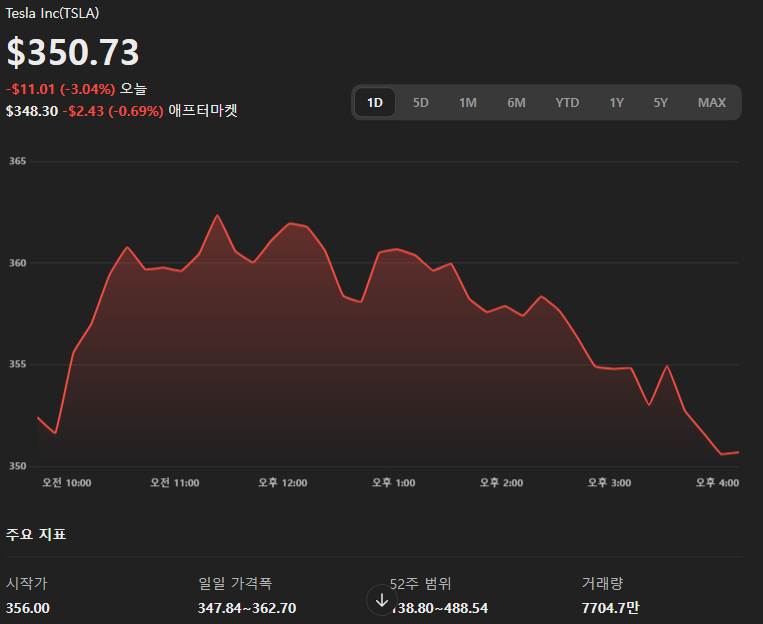Click the 오후 4:00 time label
Screen dimensions: 763x624
717,483
